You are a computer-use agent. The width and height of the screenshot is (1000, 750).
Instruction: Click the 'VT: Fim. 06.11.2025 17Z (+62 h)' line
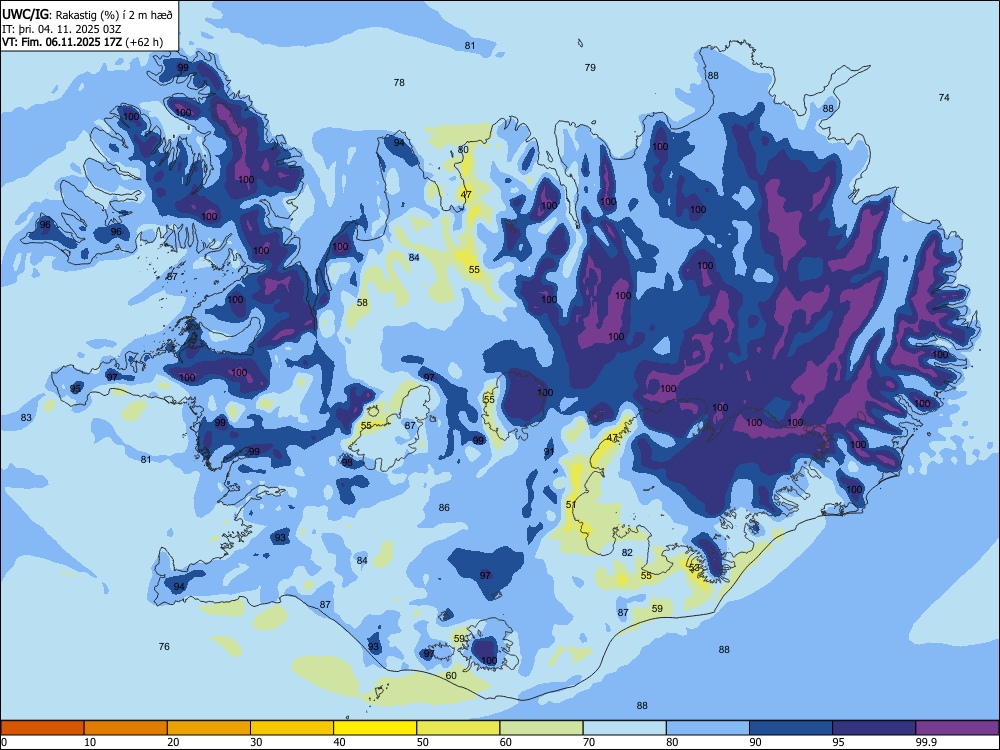pos(82,43)
